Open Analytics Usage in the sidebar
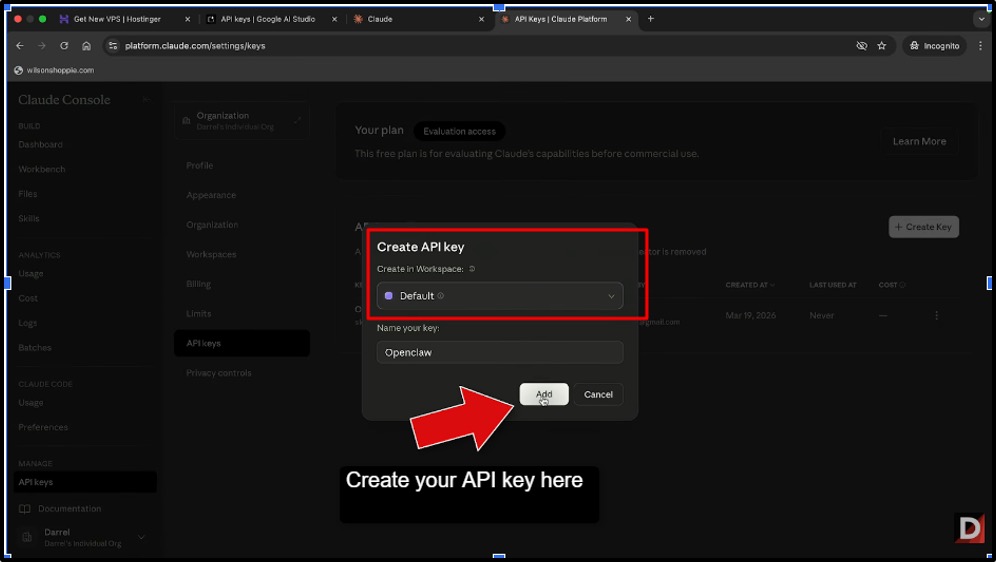 coord(31,274)
